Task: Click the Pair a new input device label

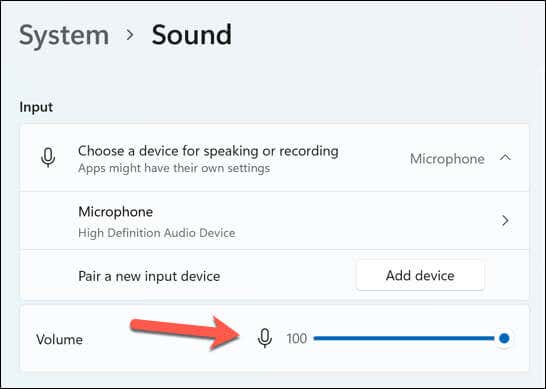Action: (149, 276)
